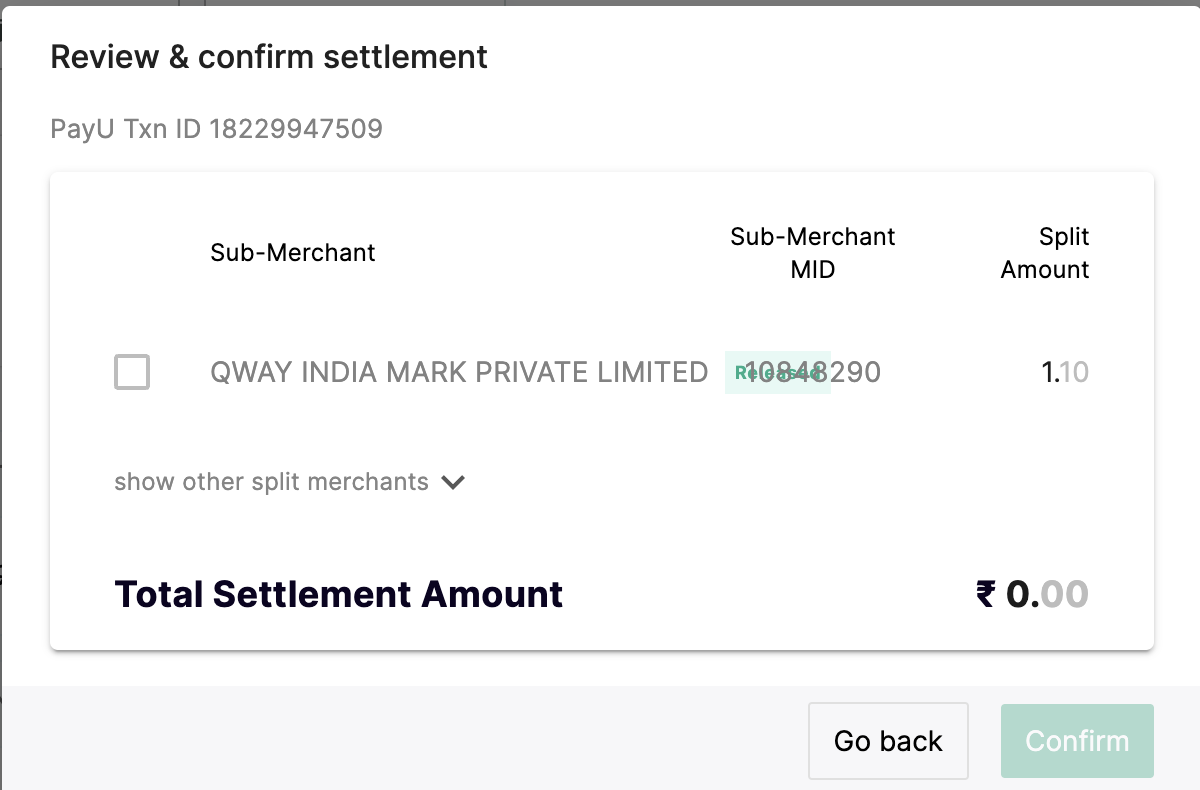The height and width of the screenshot is (790, 1200).
Task: Click the Split Amount column header
Action: (1045, 253)
